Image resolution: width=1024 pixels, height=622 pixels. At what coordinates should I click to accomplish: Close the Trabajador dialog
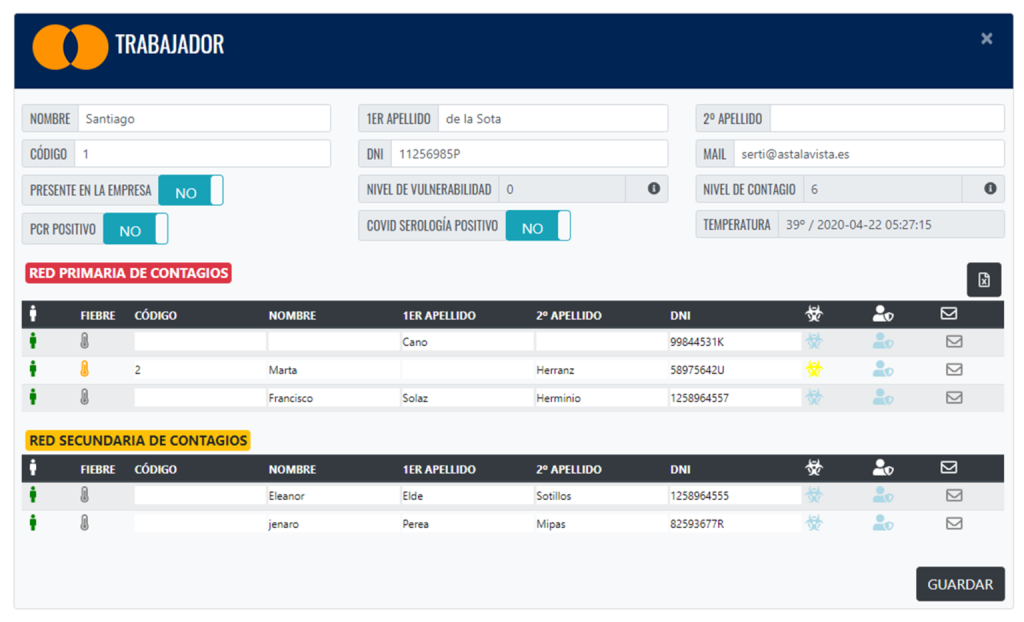[x=986, y=39]
